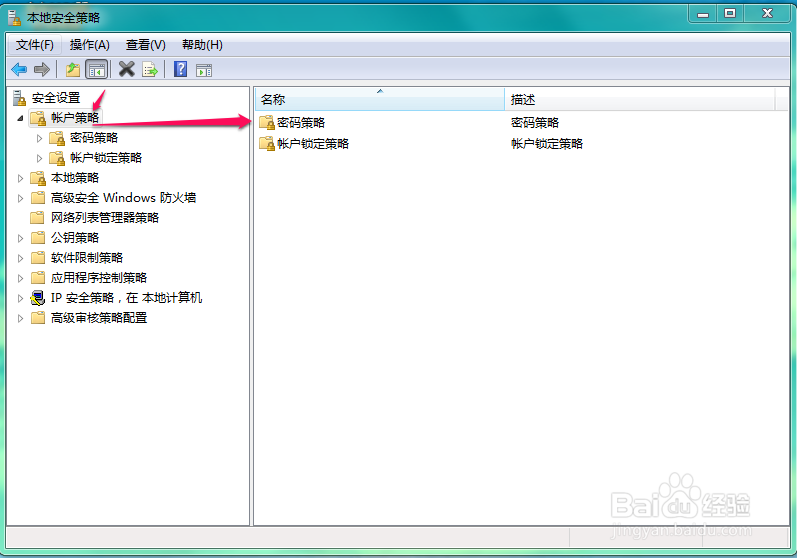797x558 pixels.
Task: Select 帐户锁定策略 label in the tree
Action: click(x=106, y=158)
